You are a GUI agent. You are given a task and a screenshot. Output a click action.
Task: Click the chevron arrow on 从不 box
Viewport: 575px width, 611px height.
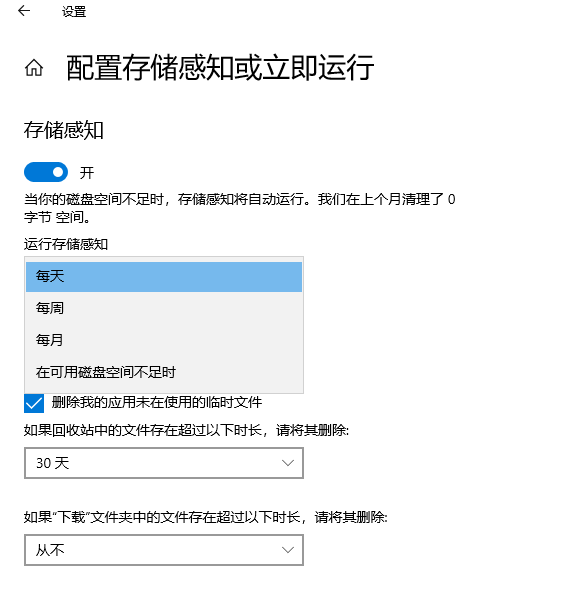click(x=288, y=550)
